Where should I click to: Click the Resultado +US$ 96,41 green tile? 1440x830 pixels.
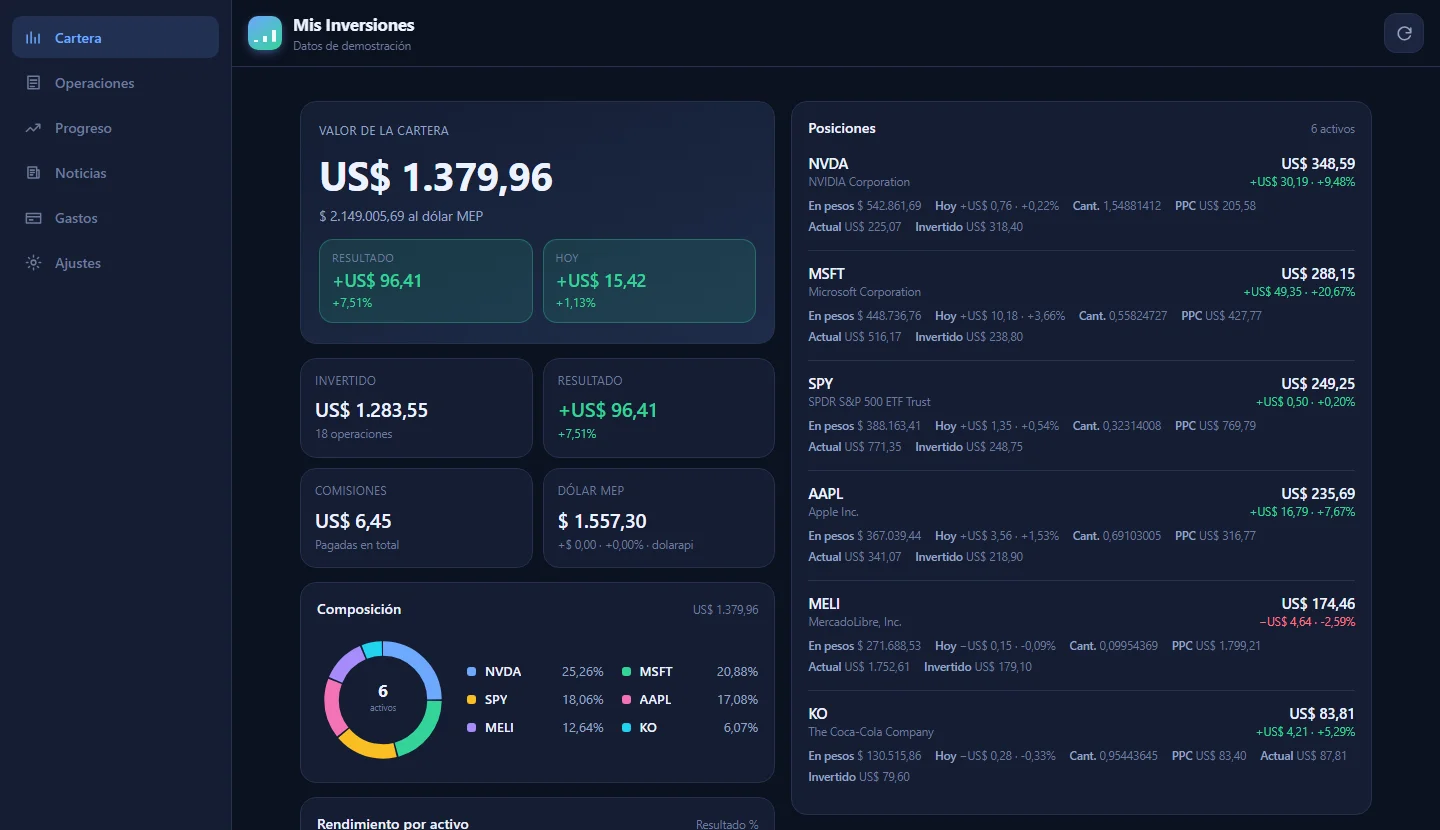click(x=426, y=281)
